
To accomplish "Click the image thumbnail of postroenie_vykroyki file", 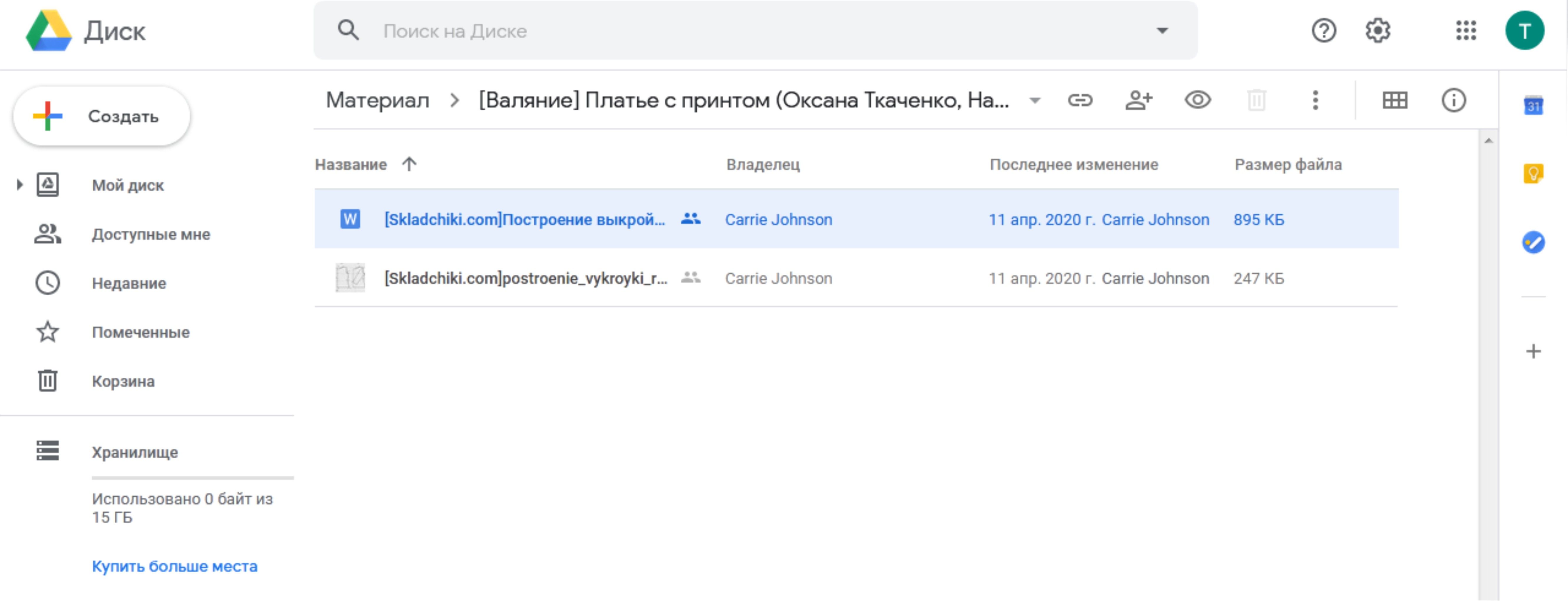I will [x=350, y=278].
